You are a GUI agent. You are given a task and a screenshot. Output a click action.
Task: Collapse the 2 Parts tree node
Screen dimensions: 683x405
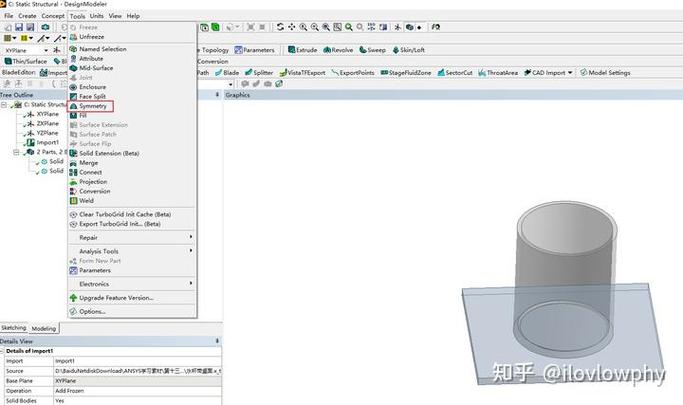16,152
